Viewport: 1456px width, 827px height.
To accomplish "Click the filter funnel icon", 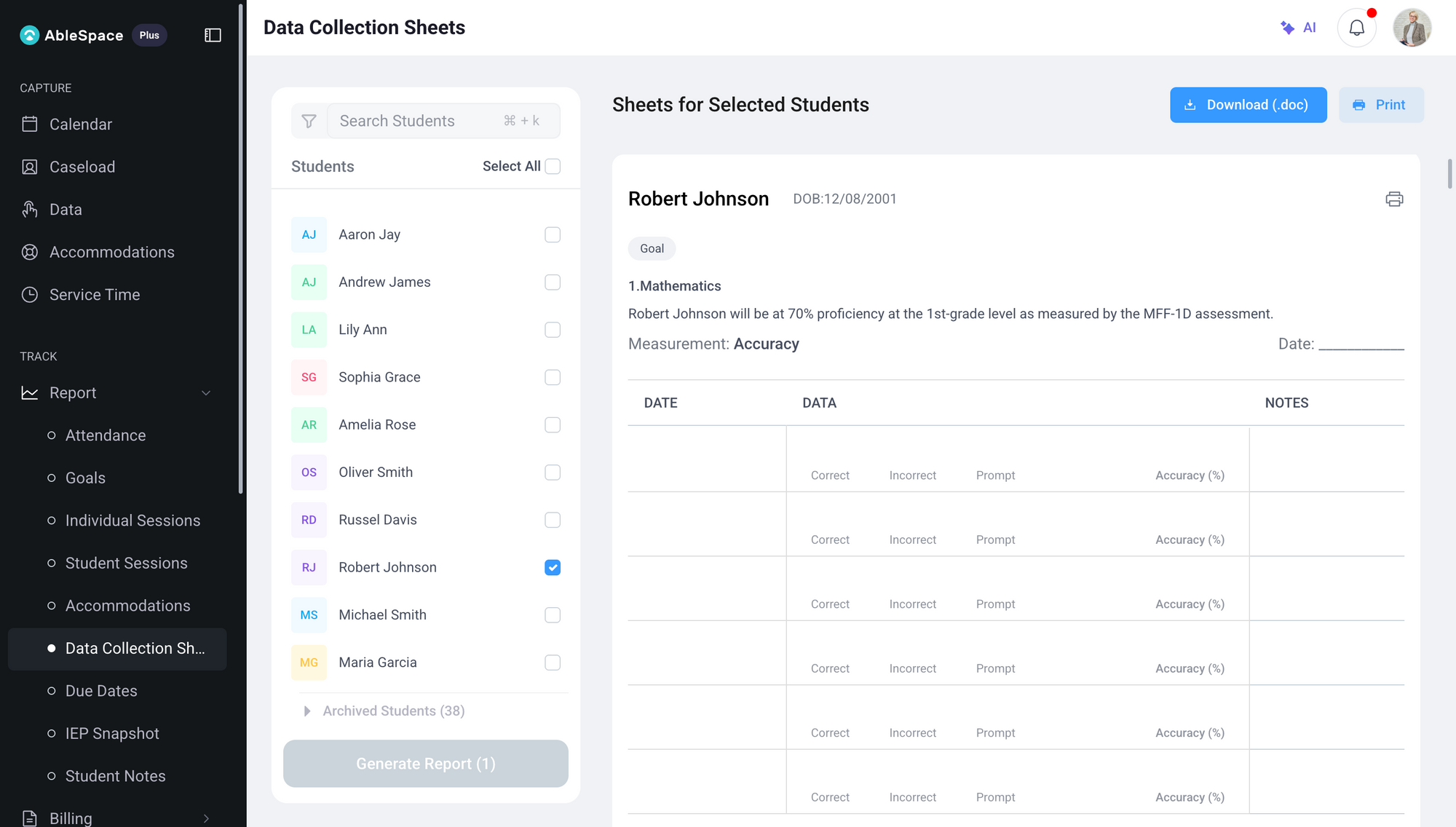I will tap(309, 121).
